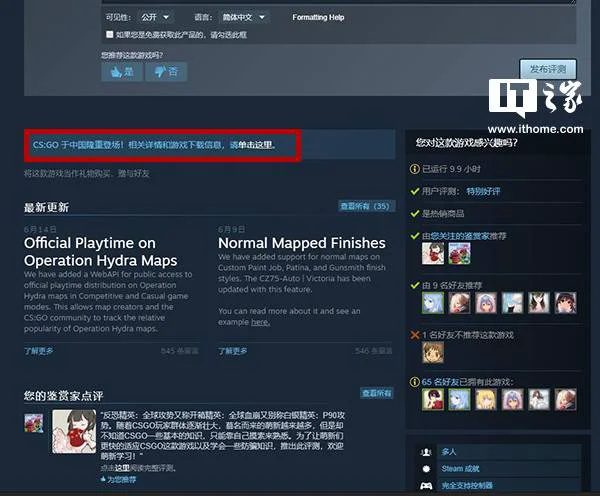Image resolution: width=600 pixels, height=496 pixels.
Task: Click second avatar under 65 名好友已拥有此游戏
Action: click(459, 400)
